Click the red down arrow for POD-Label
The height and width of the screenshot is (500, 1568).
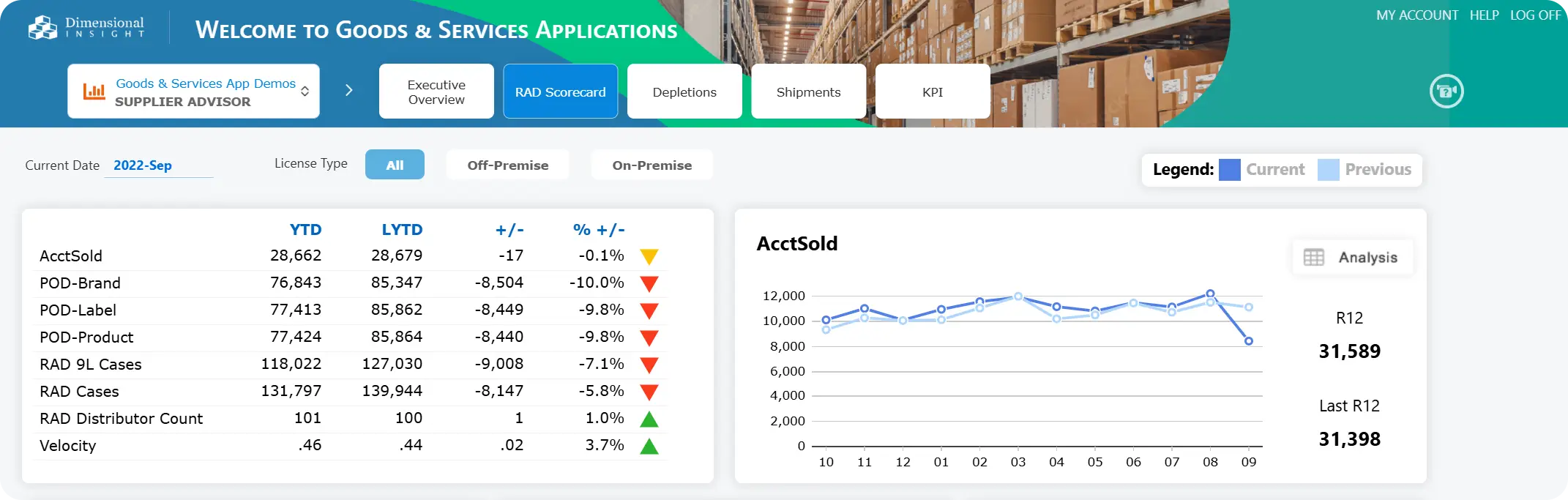[x=649, y=311]
